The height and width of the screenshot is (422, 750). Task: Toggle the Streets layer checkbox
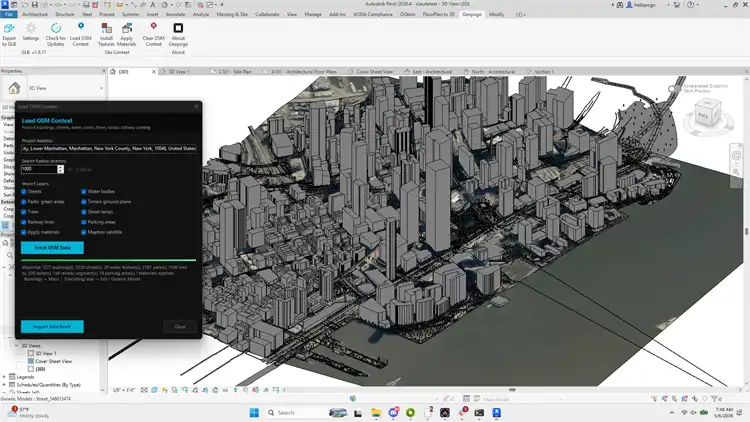(x=24, y=191)
